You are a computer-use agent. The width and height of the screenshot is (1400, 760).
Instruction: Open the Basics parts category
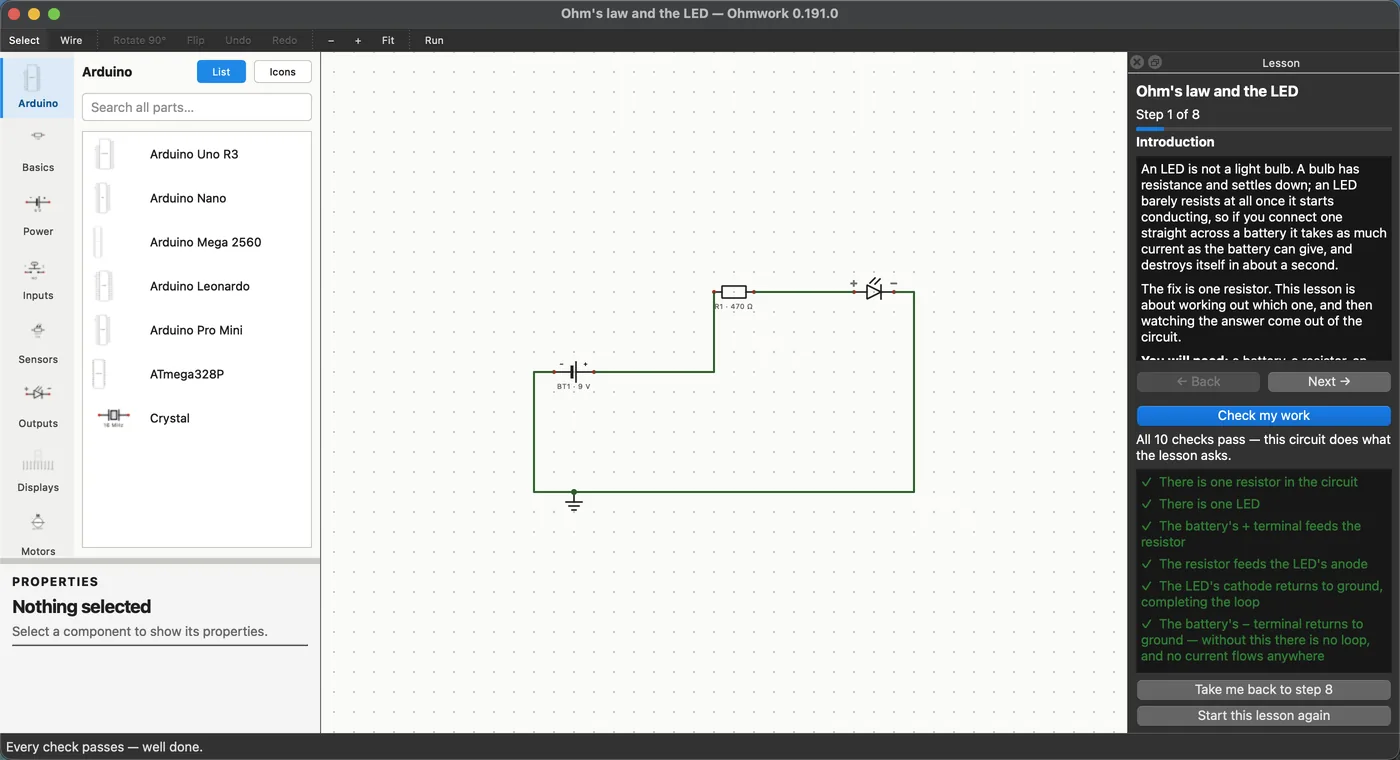[x=38, y=152]
